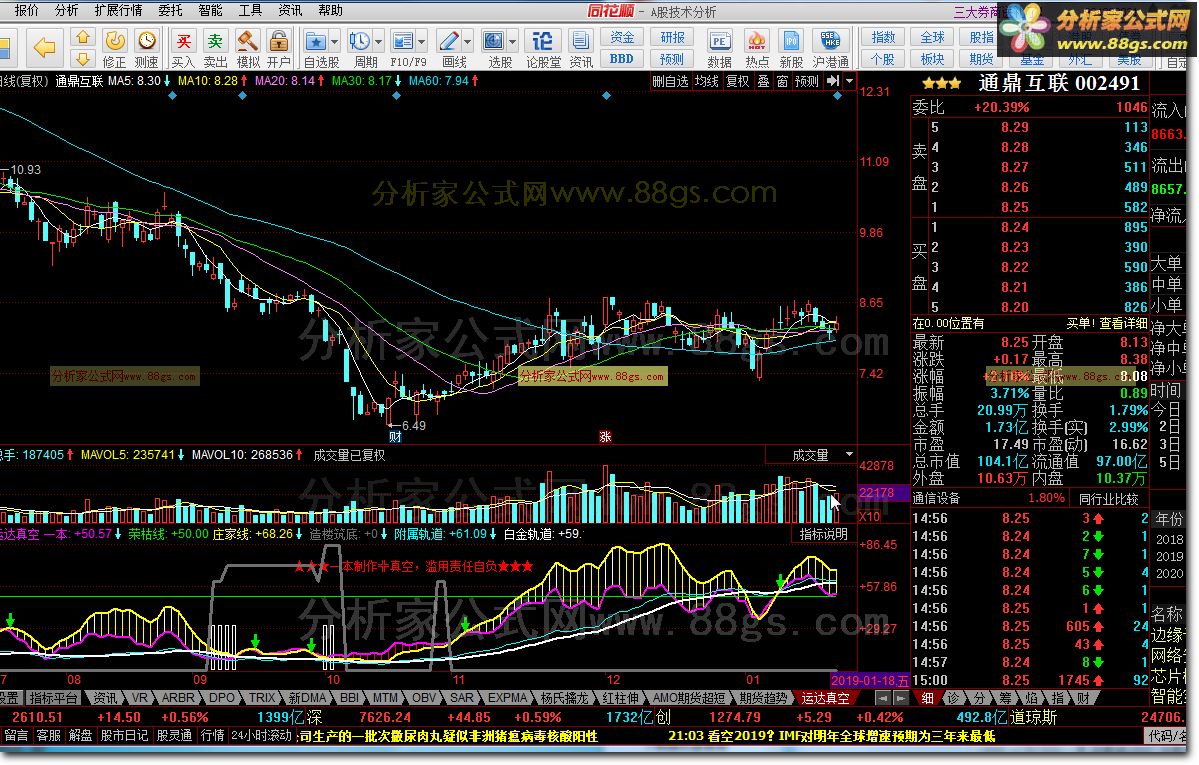Click the 指数 market button
The height and width of the screenshot is (765, 1199).
pyautogui.click(x=882, y=37)
